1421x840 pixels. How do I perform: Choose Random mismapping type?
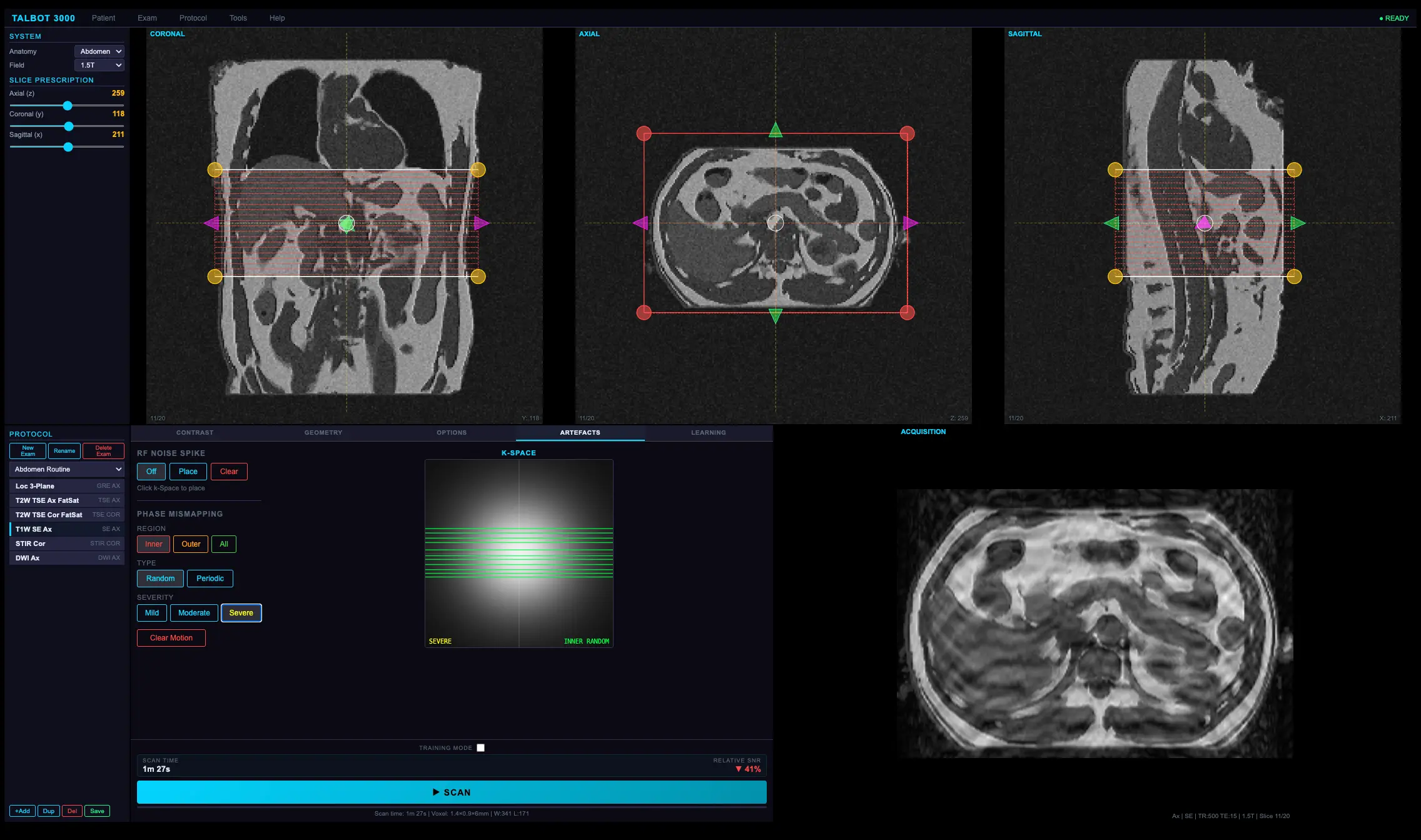point(160,579)
